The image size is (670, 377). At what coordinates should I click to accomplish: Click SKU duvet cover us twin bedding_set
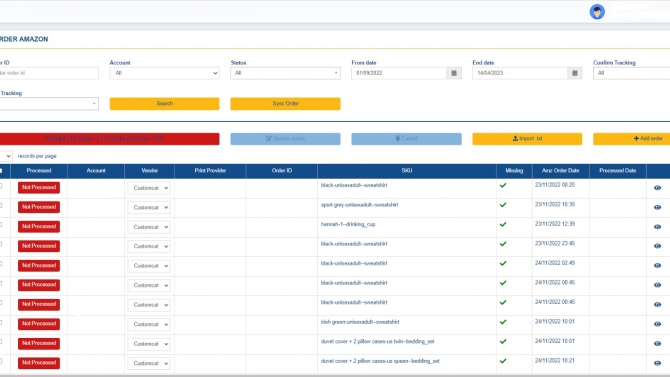click(377, 342)
